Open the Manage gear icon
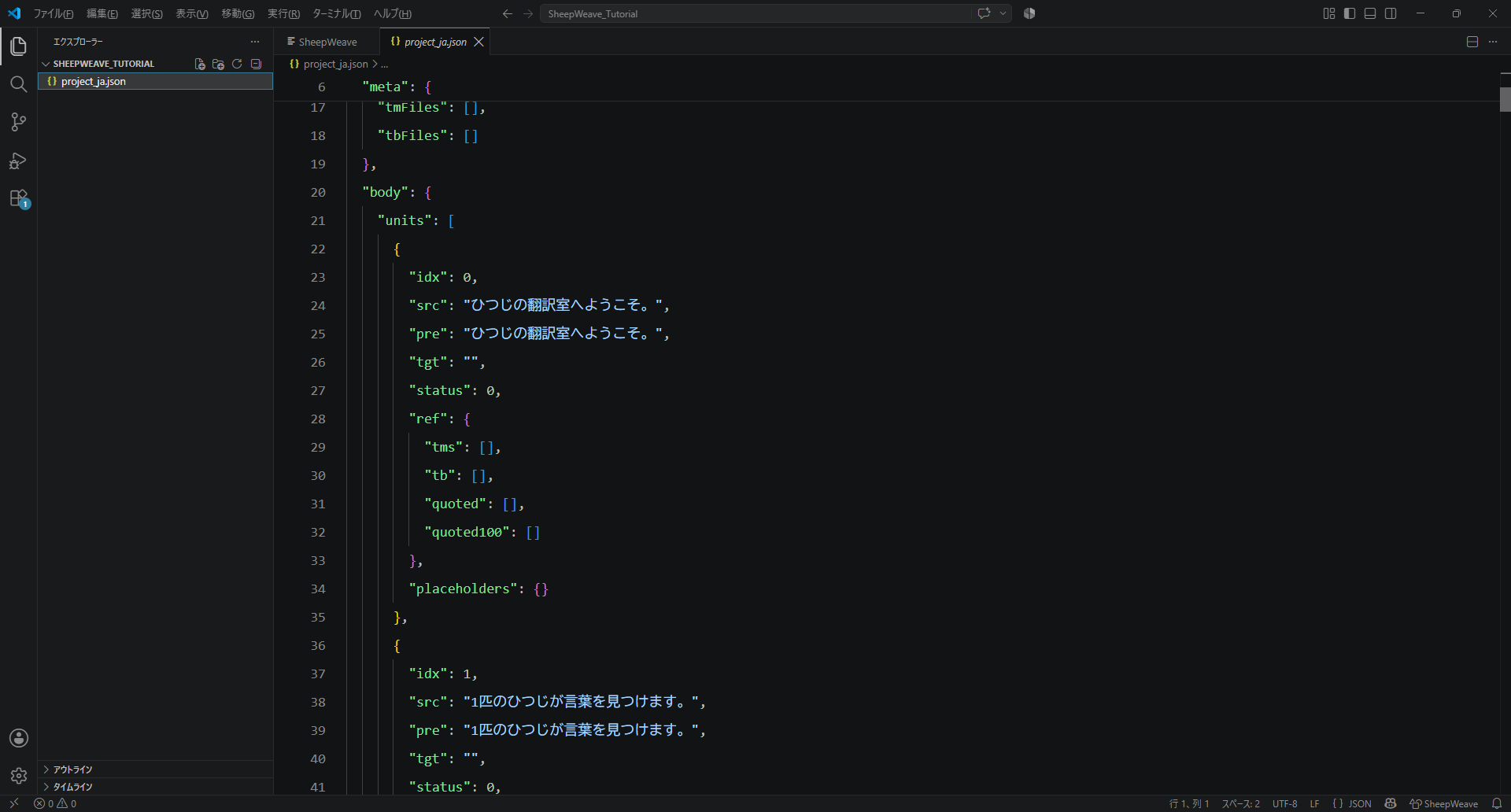1511x812 pixels. pyautogui.click(x=18, y=776)
